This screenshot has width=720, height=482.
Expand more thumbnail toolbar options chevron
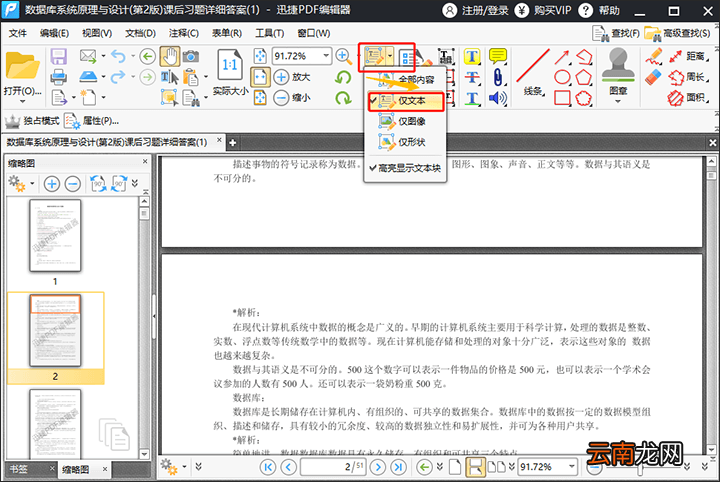point(135,184)
